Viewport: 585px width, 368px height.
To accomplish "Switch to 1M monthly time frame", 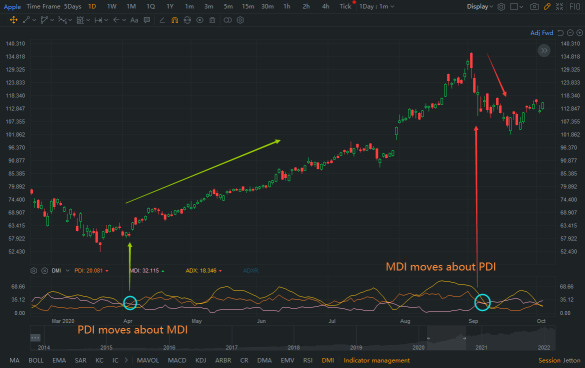I will click(131, 6).
